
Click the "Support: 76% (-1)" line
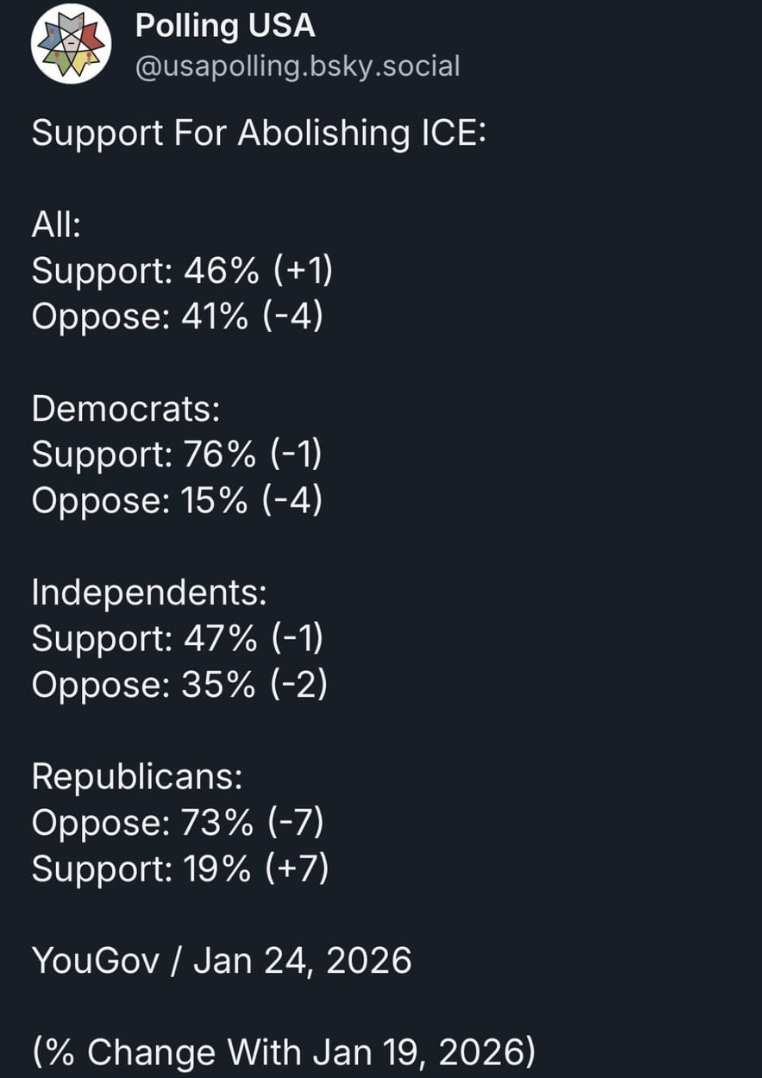point(177,454)
